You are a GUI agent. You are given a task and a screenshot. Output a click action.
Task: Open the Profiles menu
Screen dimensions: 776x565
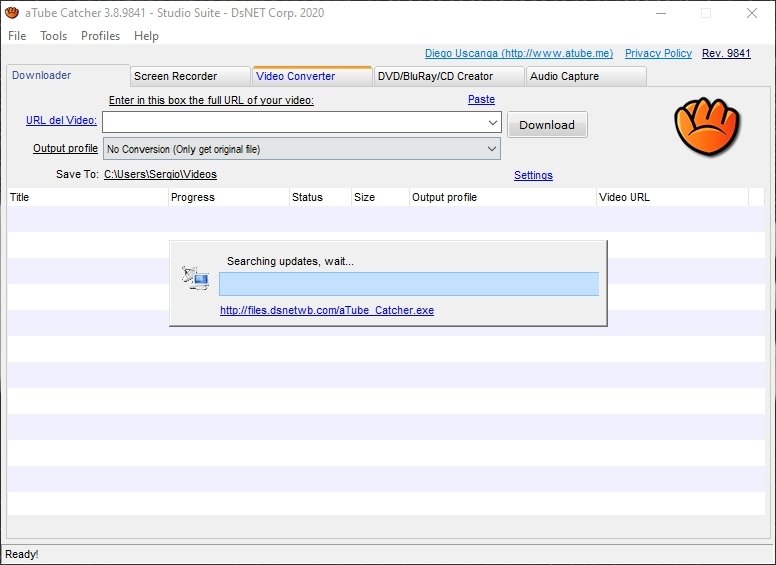pyautogui.click(x=100, y=36)
